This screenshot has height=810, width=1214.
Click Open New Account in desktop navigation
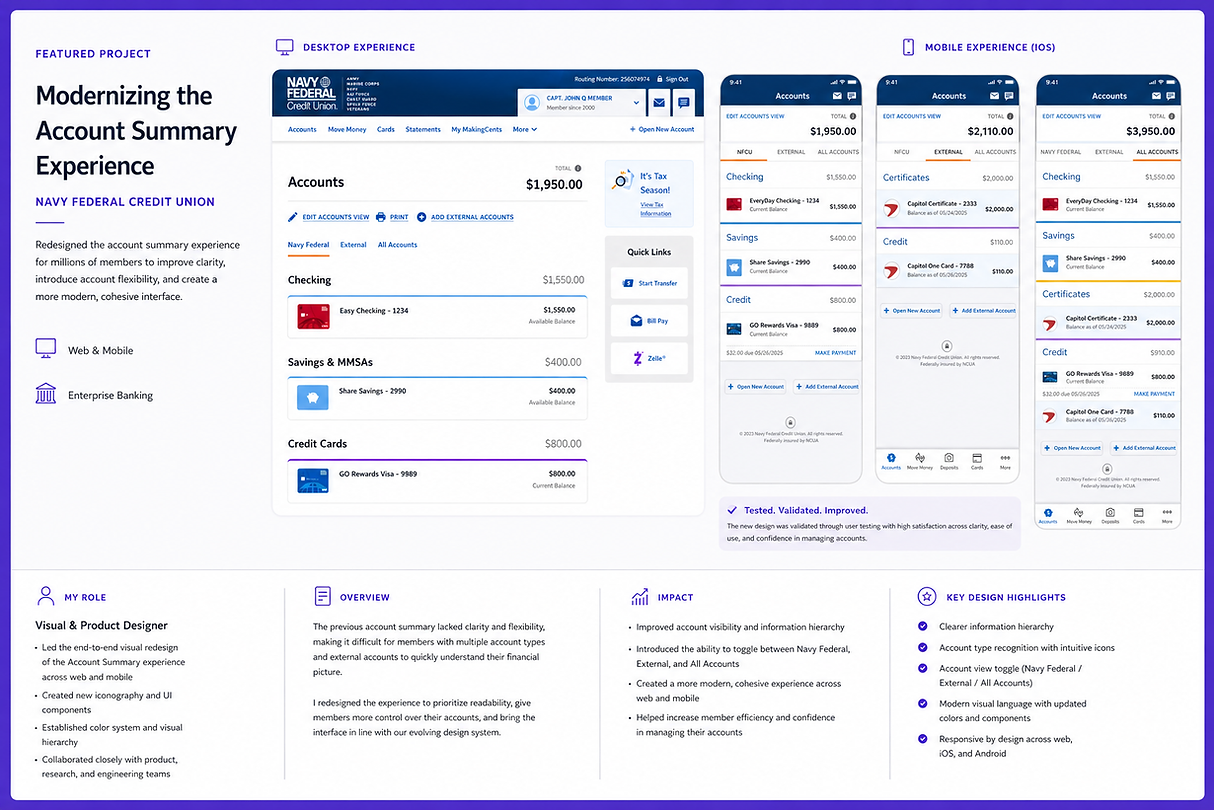662,129
